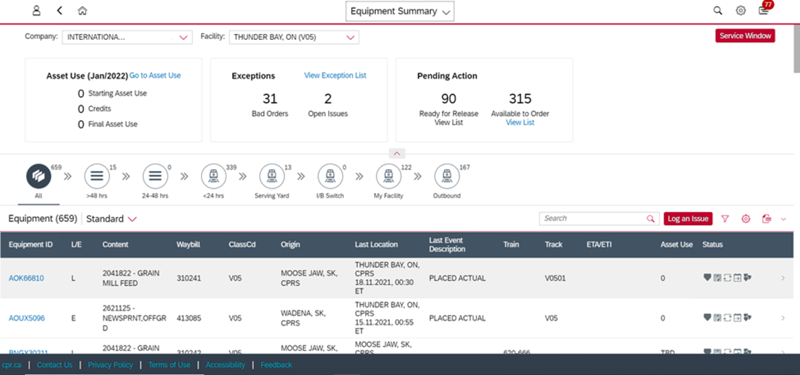800x375 pixels.
Task: Go back with the left arrow
Action: [x=60, y=11]
